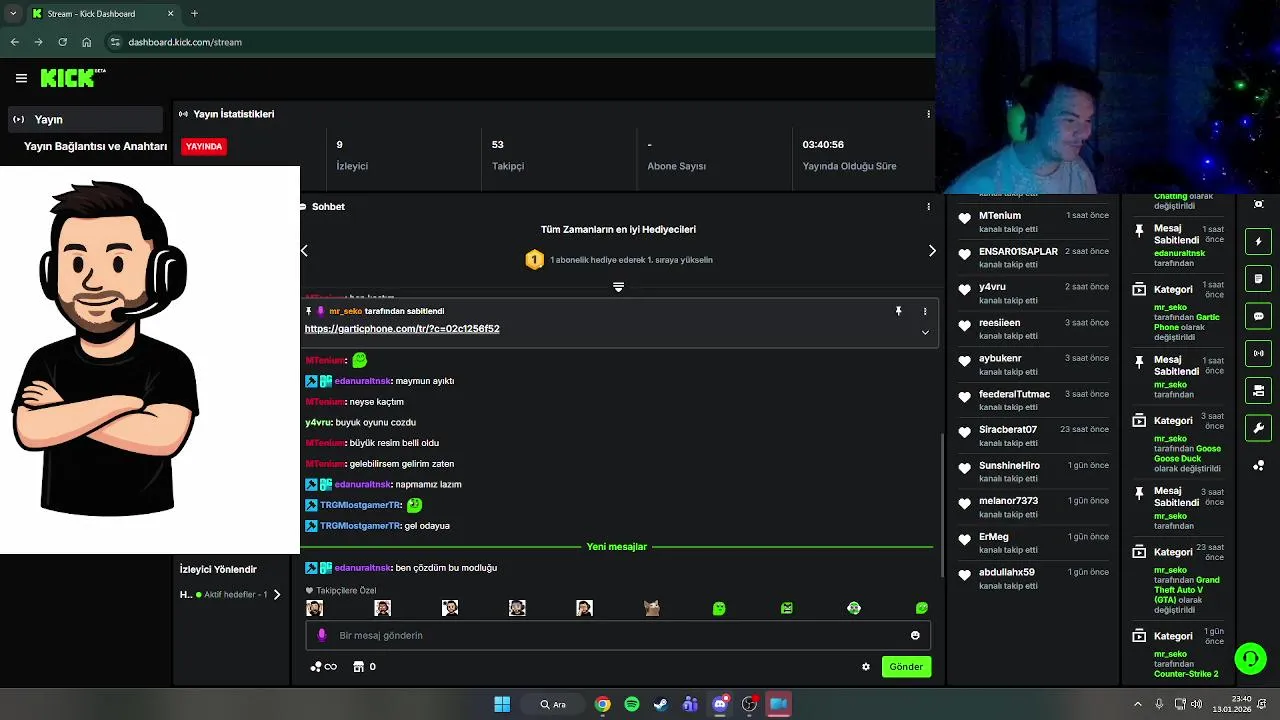This screenshot has height=720, width=1280.
Task: Expand the Aktif hedefler arrow
Action: [277, 594]
